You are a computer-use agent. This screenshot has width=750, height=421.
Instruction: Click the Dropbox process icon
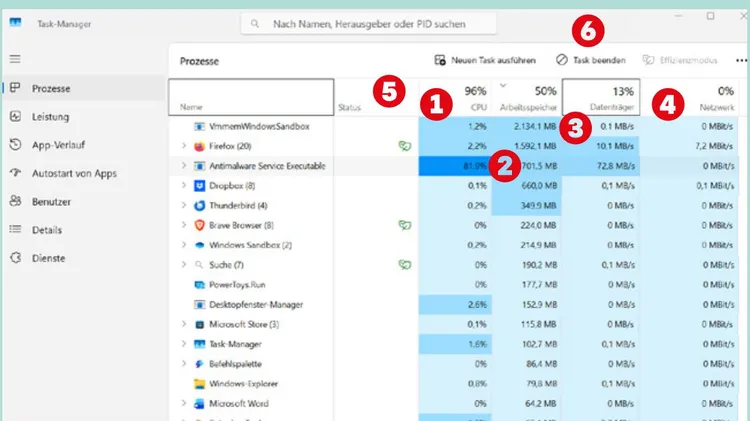[199, 186]
